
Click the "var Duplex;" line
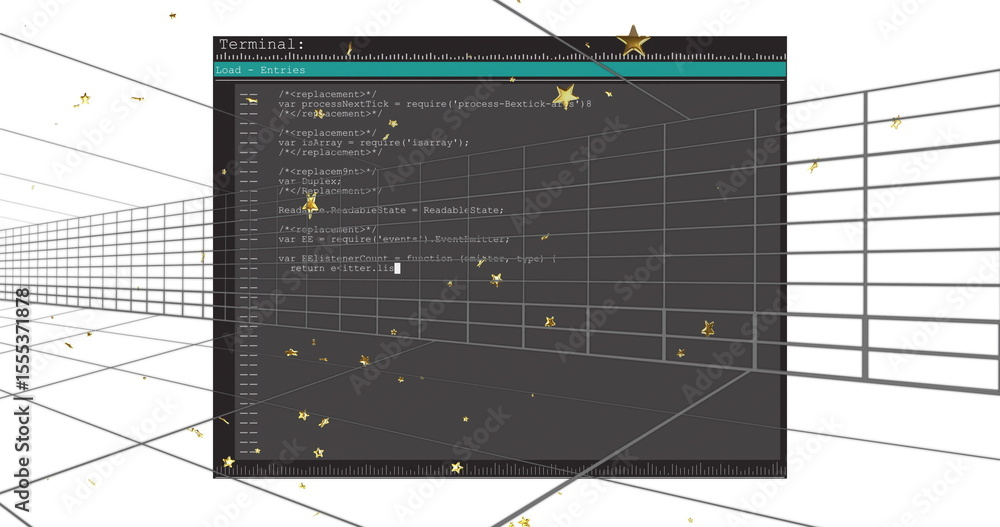click(310, 181)
